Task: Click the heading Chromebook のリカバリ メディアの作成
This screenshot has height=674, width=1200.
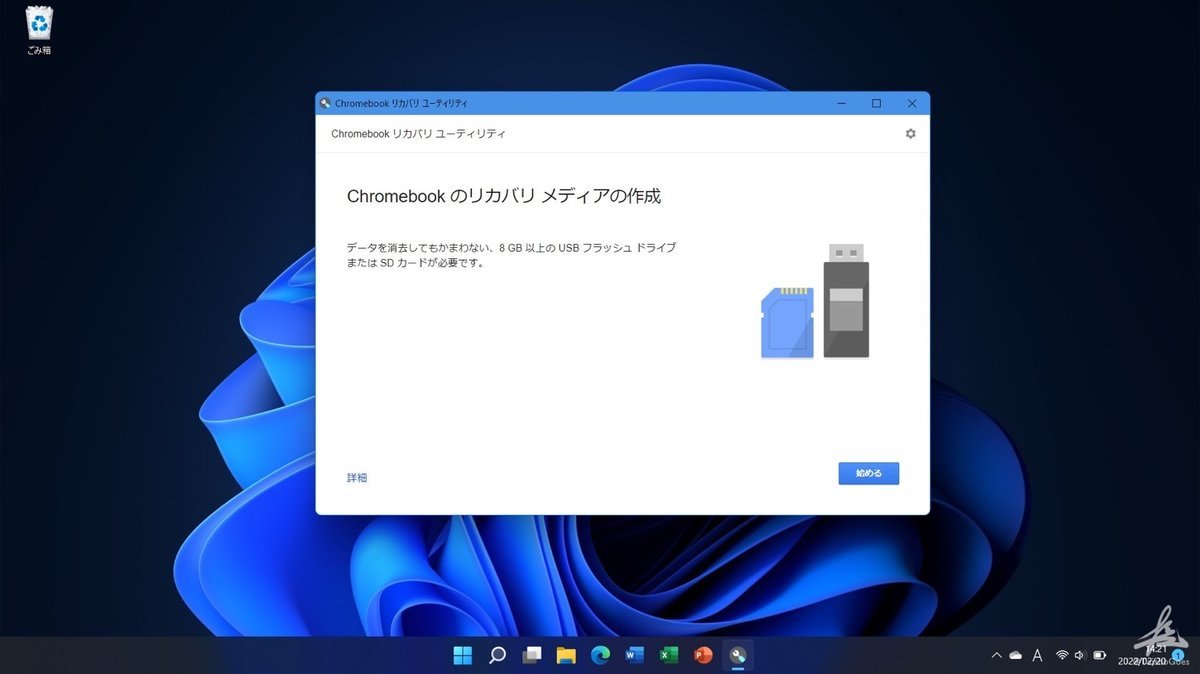Action: click(504, 197)
